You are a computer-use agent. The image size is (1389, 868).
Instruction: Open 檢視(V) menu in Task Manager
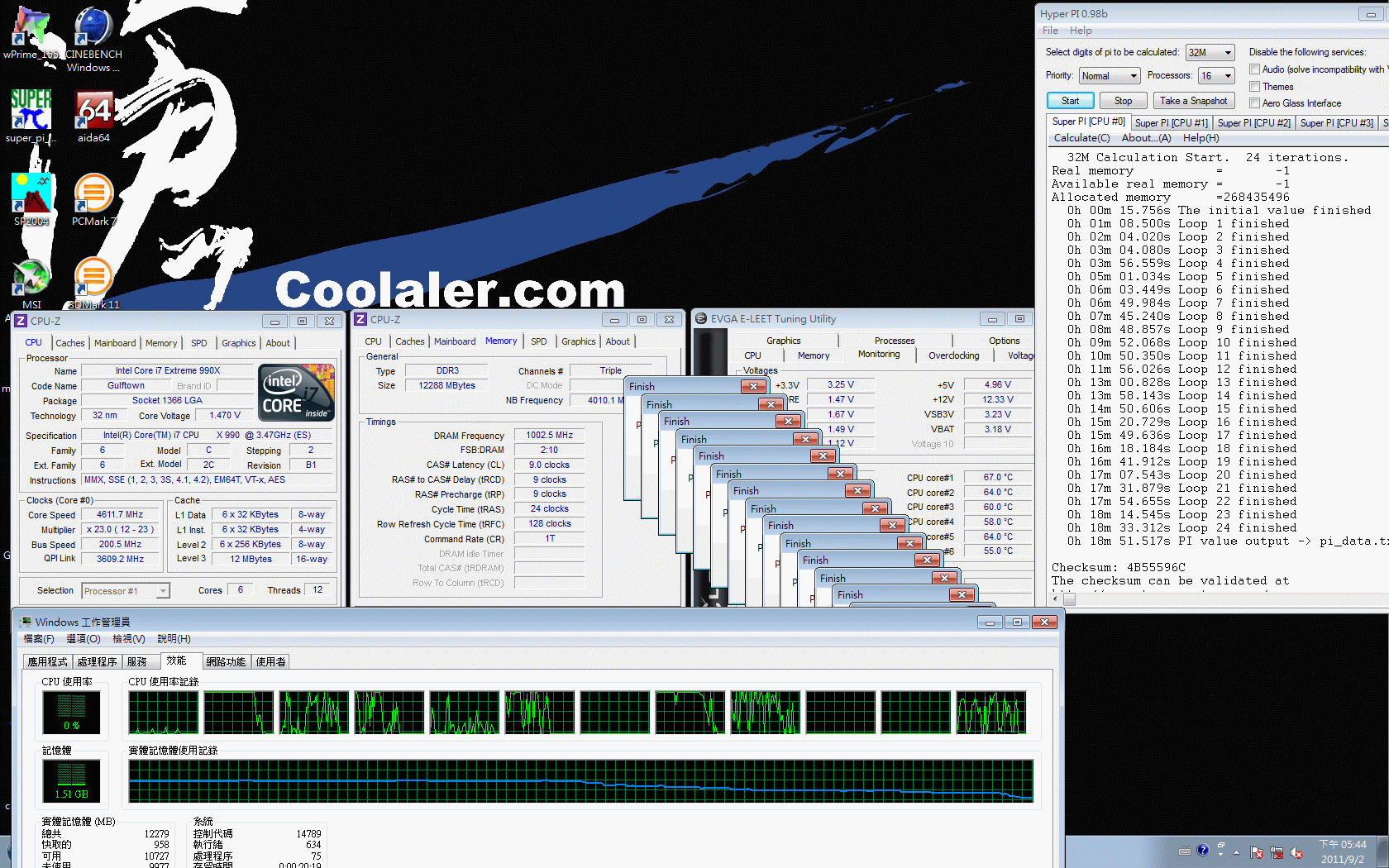[129, 639]
